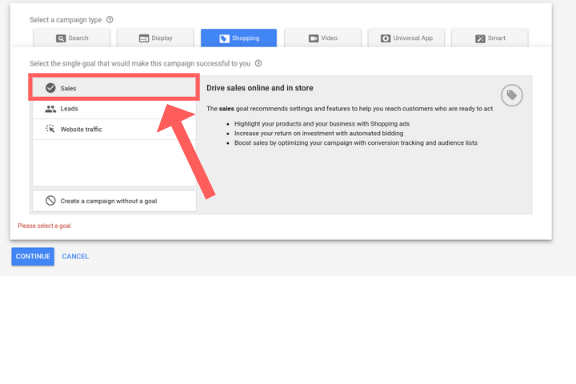Click the no-goal prohibited circle icon
This screenshot has height=384, width=576.
(x=50, y=201)
